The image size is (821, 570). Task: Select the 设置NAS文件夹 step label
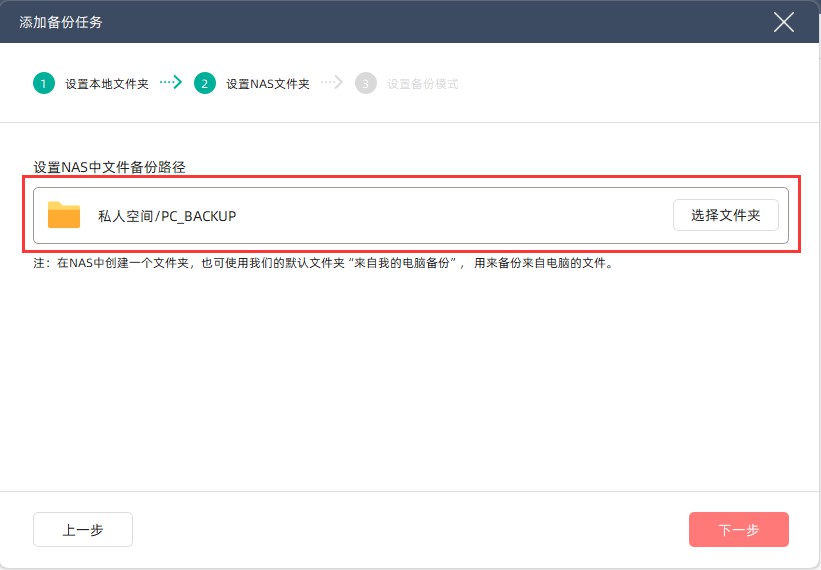click(x=268, y=84)
